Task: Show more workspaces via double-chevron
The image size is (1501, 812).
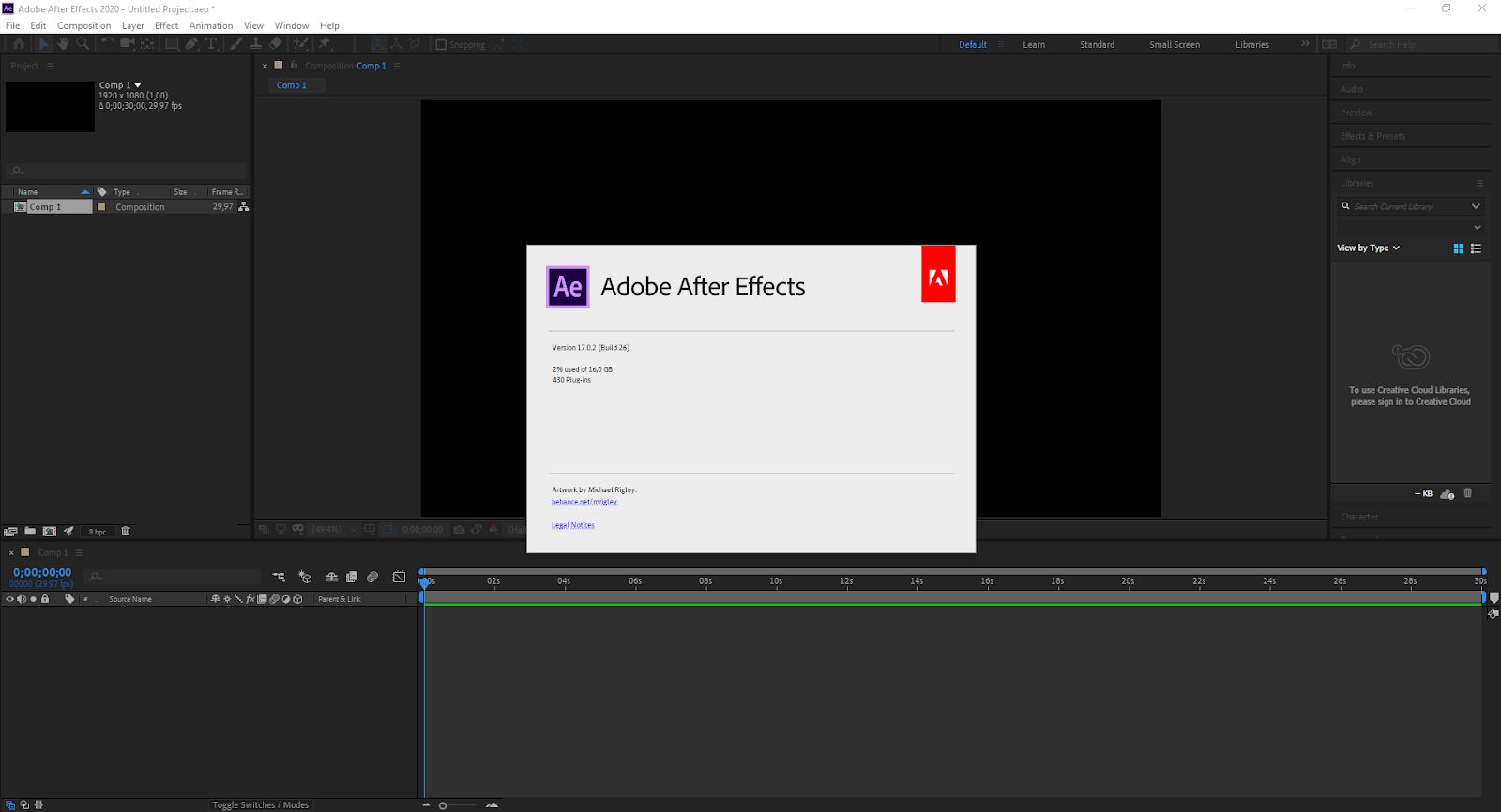Action: (x=1305, y=44)
